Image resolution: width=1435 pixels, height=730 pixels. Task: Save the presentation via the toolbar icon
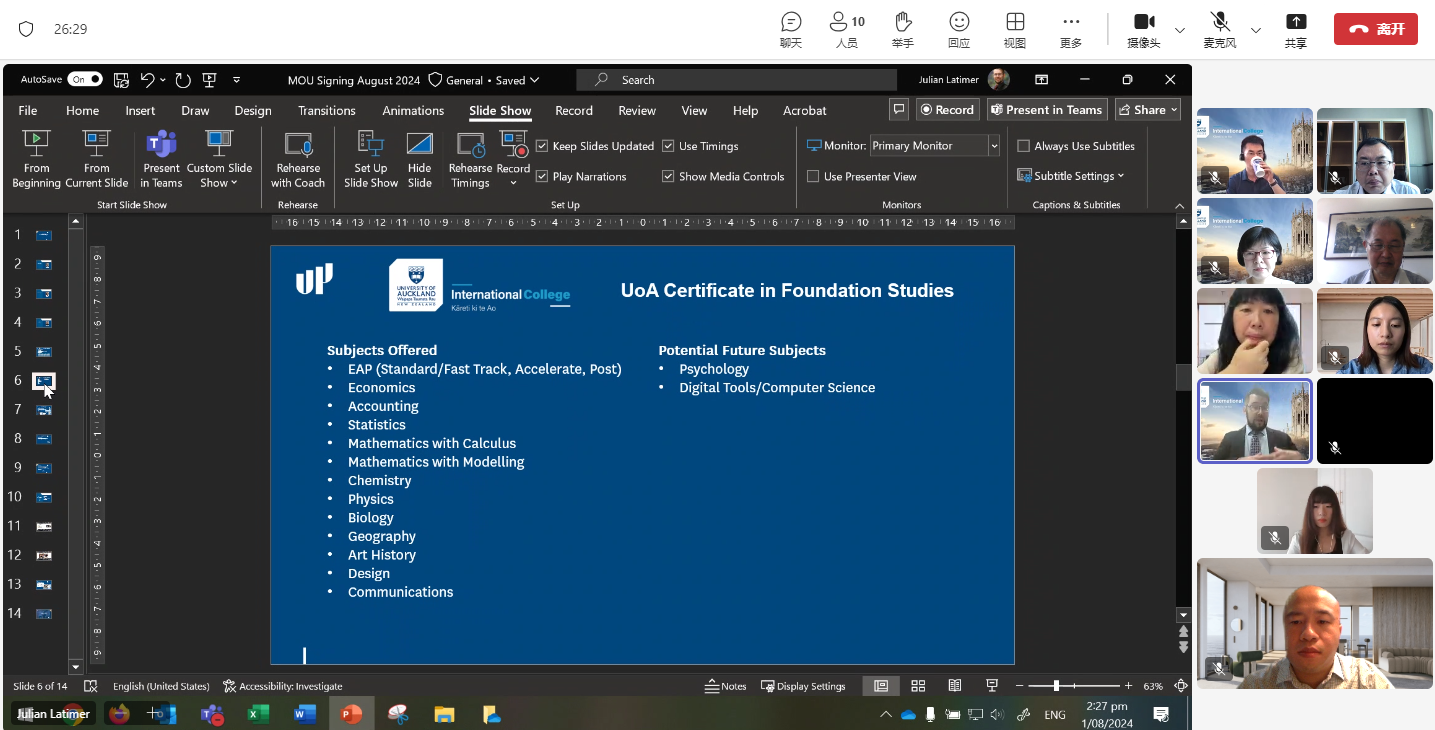tap(121, 80)
